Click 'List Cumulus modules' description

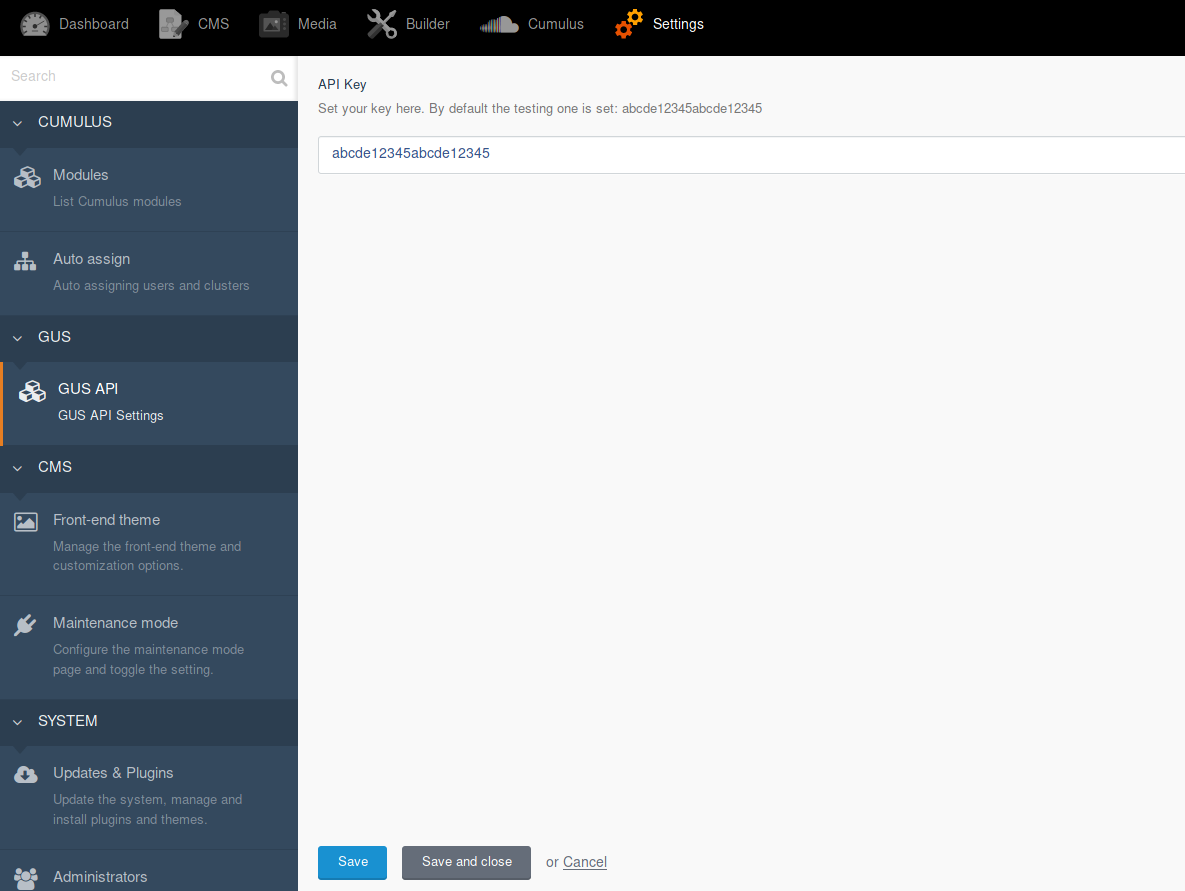click(117, 202)
